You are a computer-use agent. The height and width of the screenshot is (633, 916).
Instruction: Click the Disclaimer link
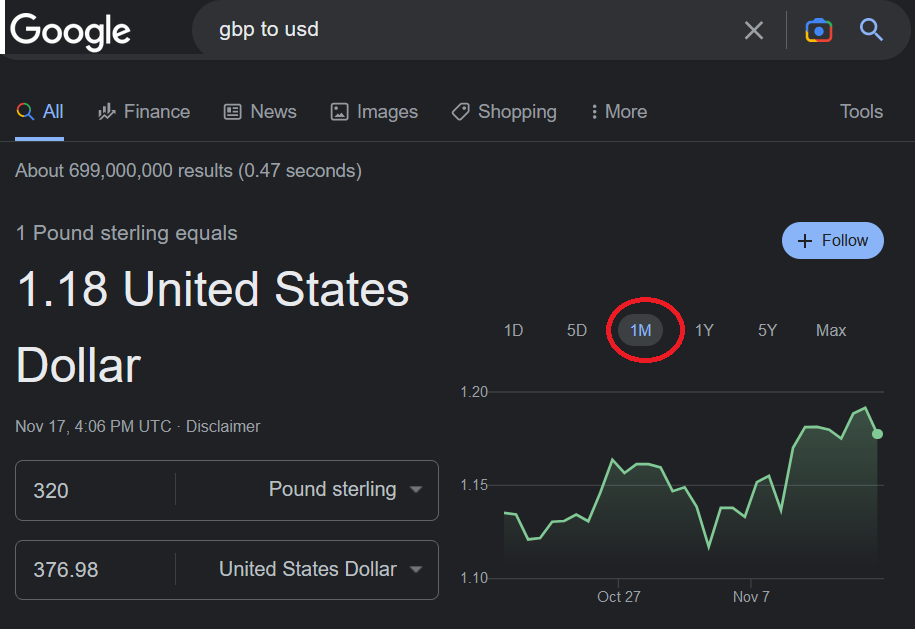pos(223,426)
